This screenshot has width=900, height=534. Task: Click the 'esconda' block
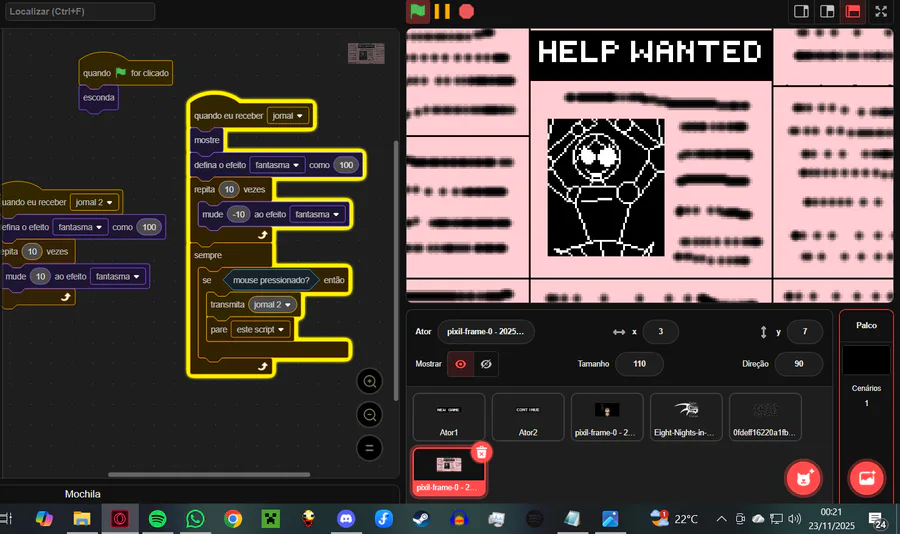tap(98, 98)
